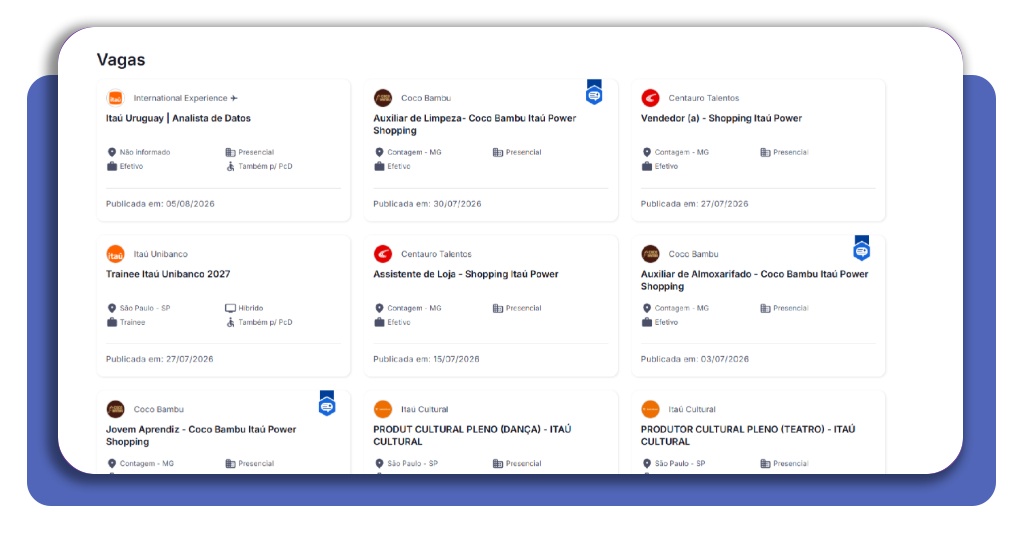Viewport: 1024px width, 536px height.
Task: Click Coco Bambu logo on Auxiliar de Limpeza card
Action: 383,98
